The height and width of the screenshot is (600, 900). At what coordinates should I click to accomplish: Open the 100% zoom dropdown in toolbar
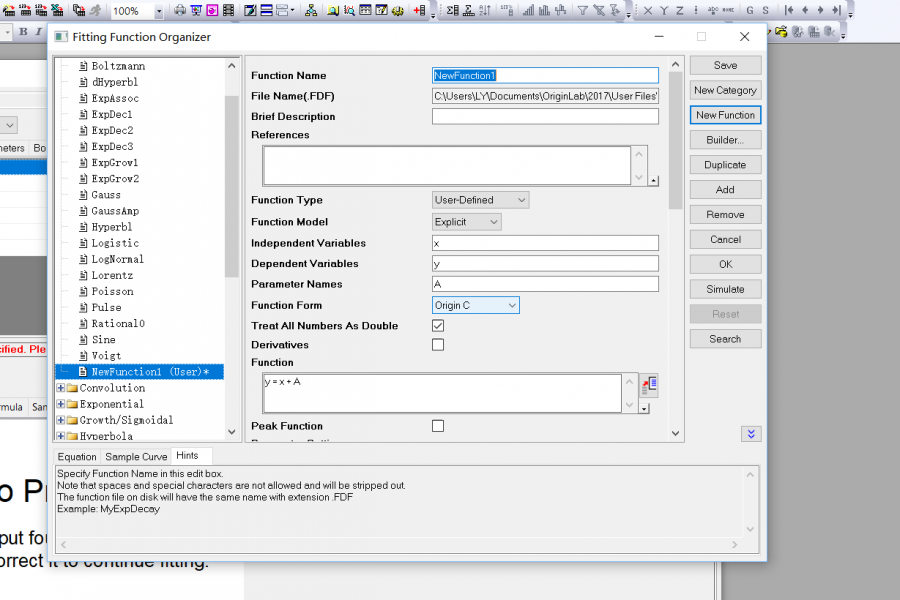tap(159, 11)
